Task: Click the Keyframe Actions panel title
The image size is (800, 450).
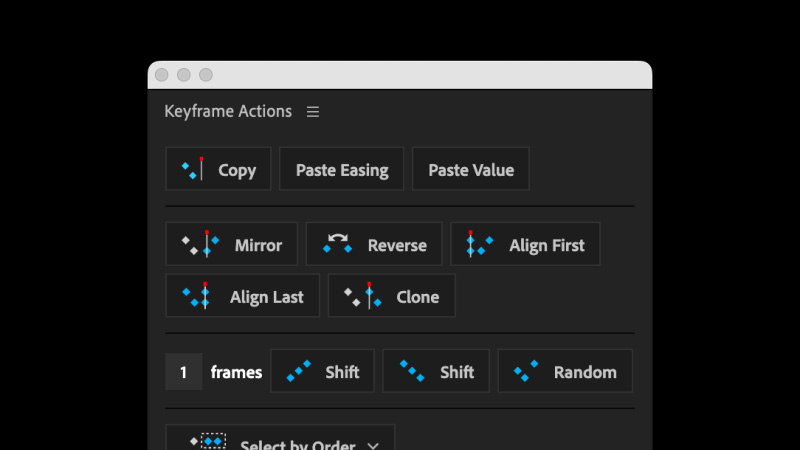Action: click(228, 111)
